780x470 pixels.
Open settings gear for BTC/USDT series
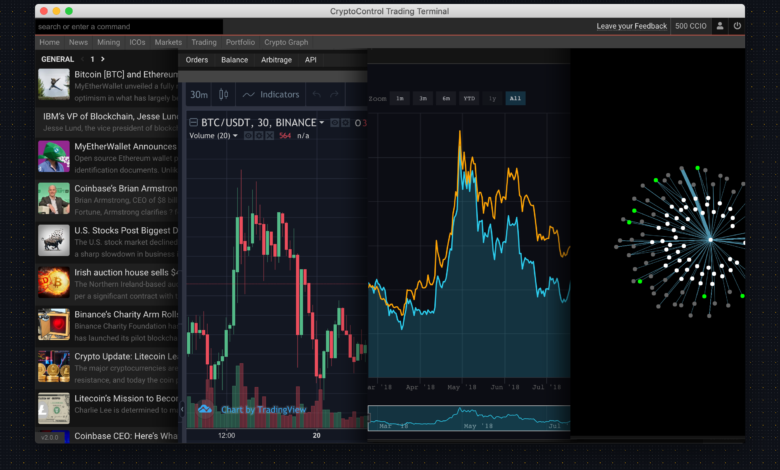[x=345, y=122]
